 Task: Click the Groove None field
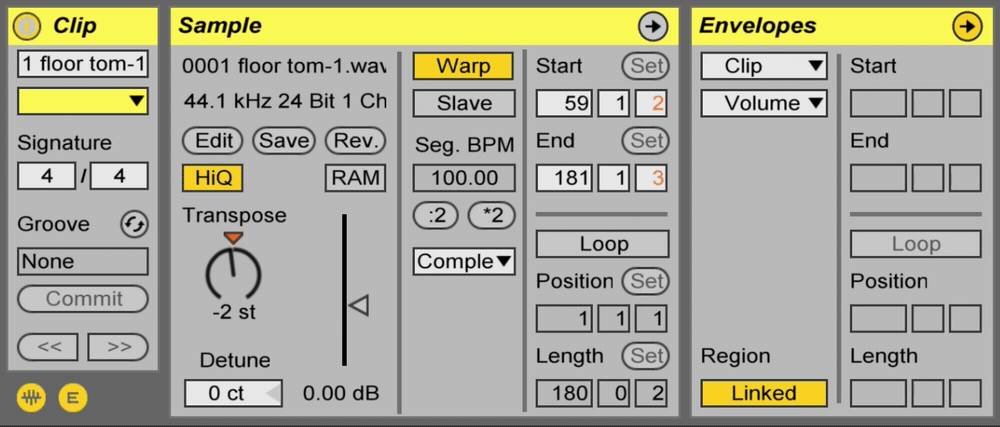pos(83,261)
